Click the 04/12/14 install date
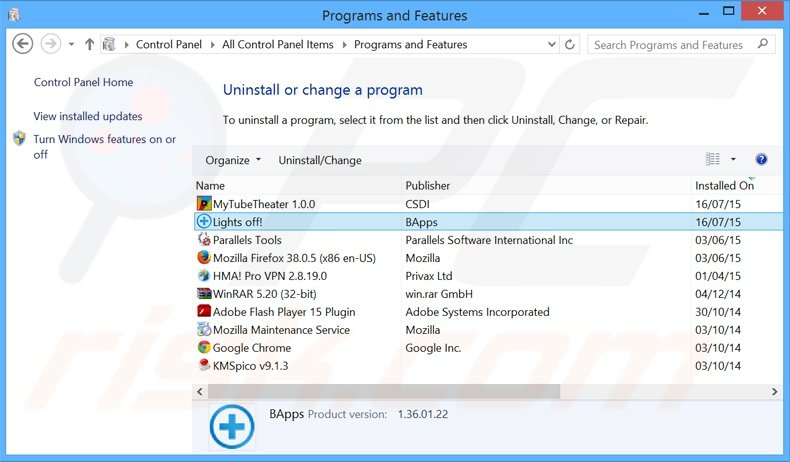The height and width of the screenshot is (462, 790). pos(718,294)
